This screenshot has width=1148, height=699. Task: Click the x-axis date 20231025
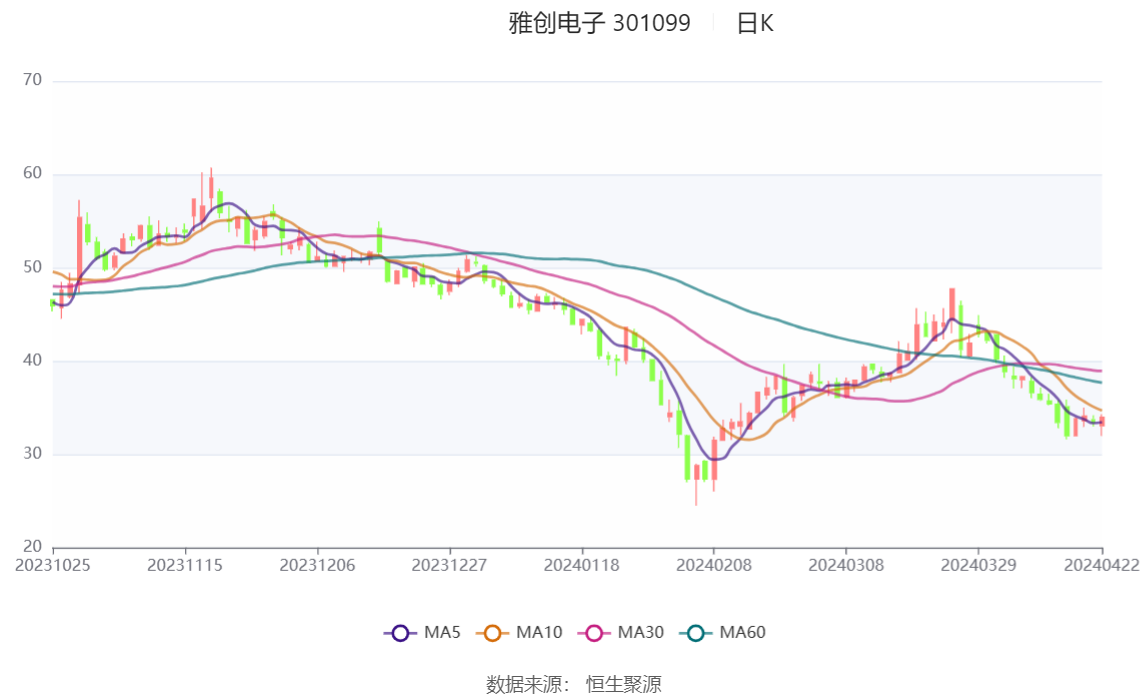coord(53,566)
